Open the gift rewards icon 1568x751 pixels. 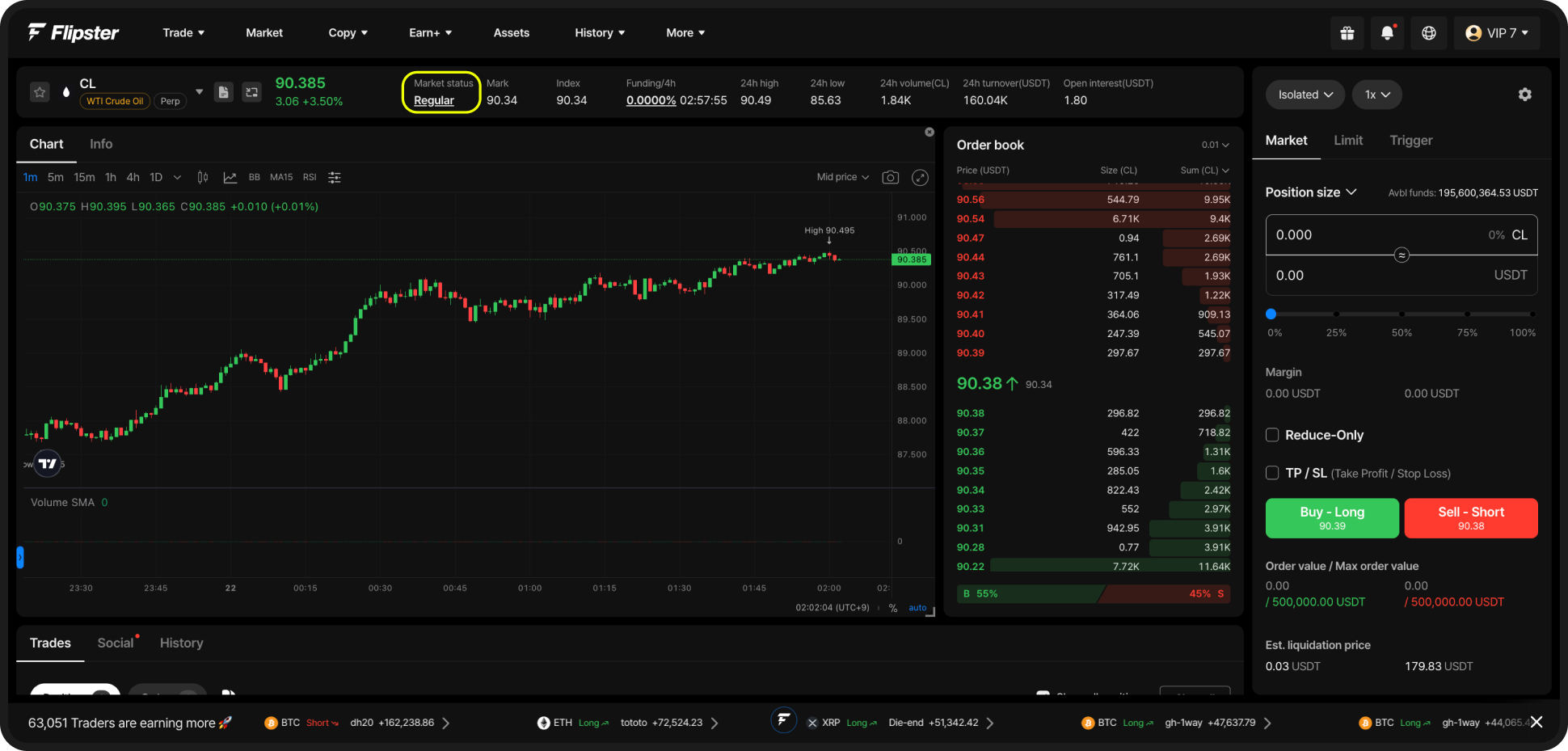point(1347,33)
